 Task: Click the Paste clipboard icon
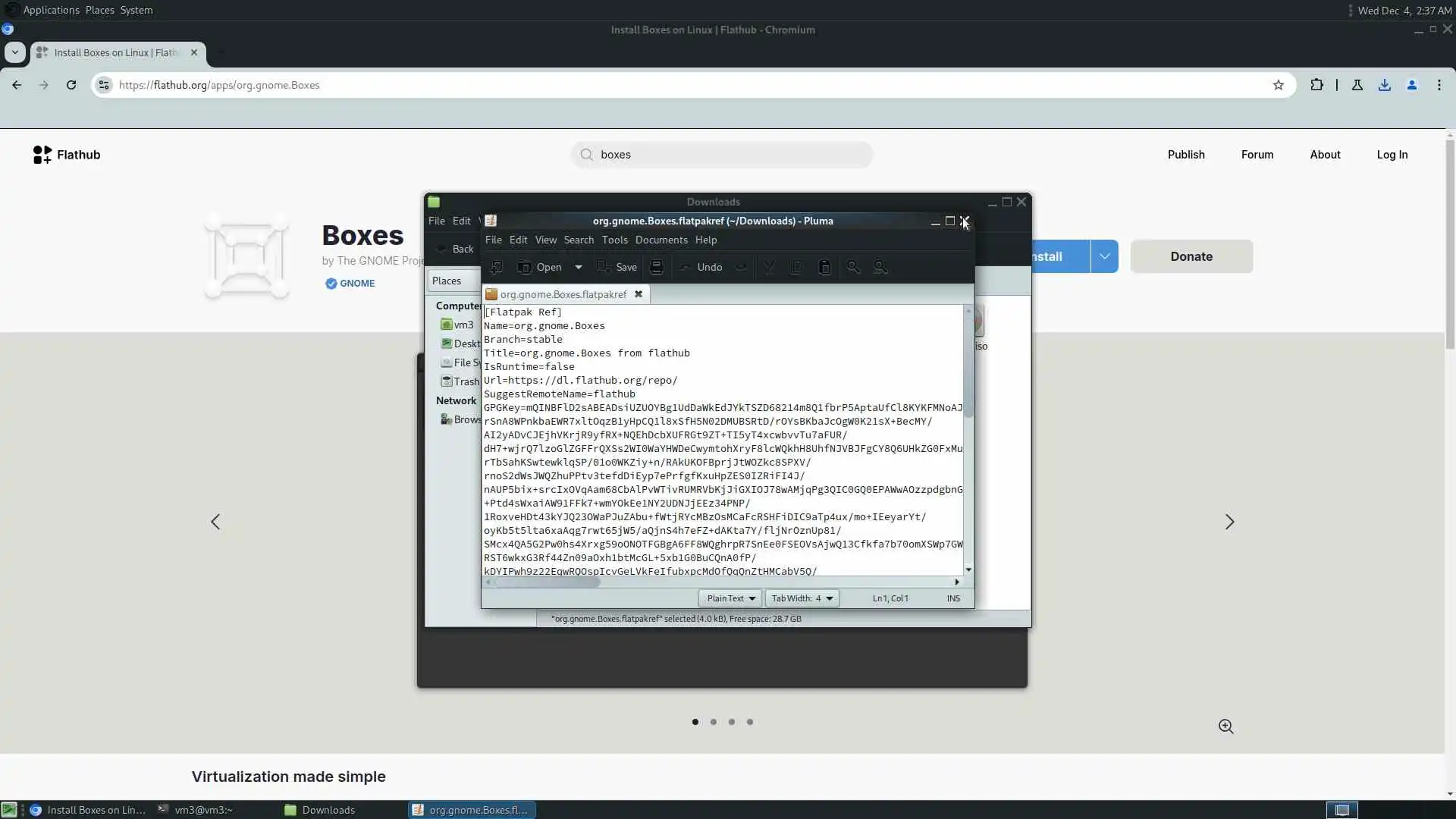point(824,267)
